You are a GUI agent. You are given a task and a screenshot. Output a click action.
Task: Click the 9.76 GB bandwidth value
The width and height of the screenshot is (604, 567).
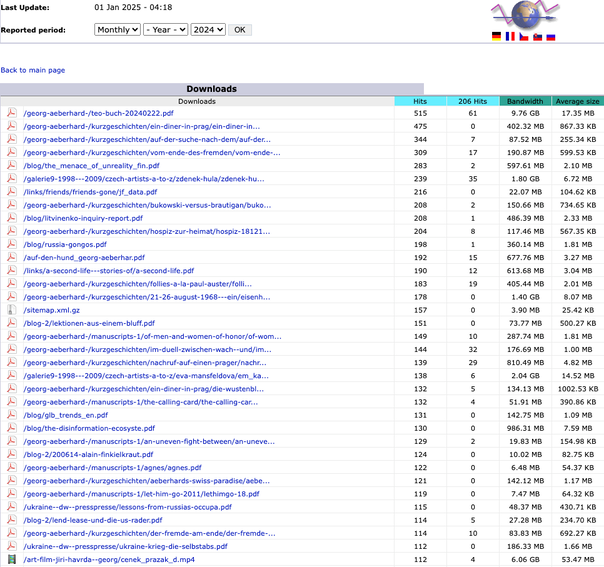coord(525,113)
